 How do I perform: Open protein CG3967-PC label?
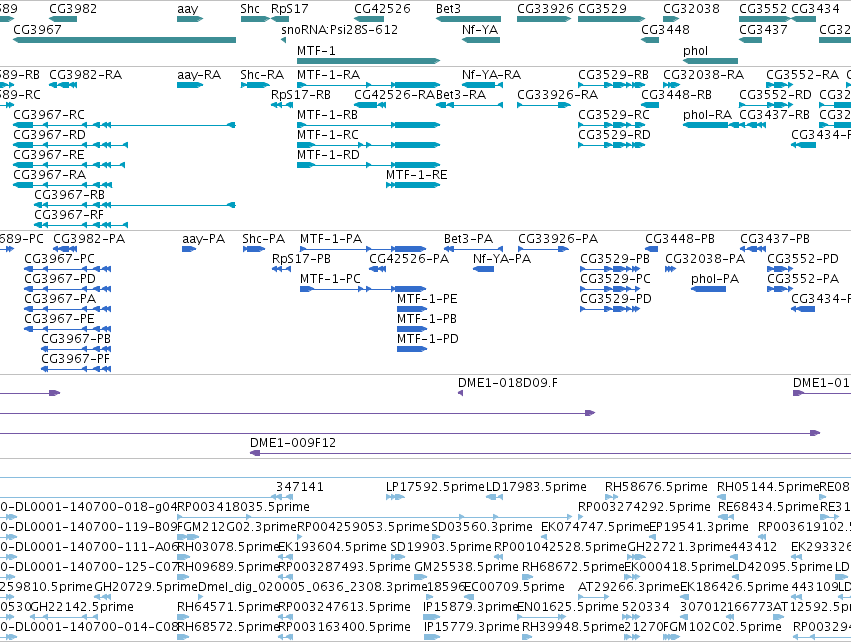59,259
